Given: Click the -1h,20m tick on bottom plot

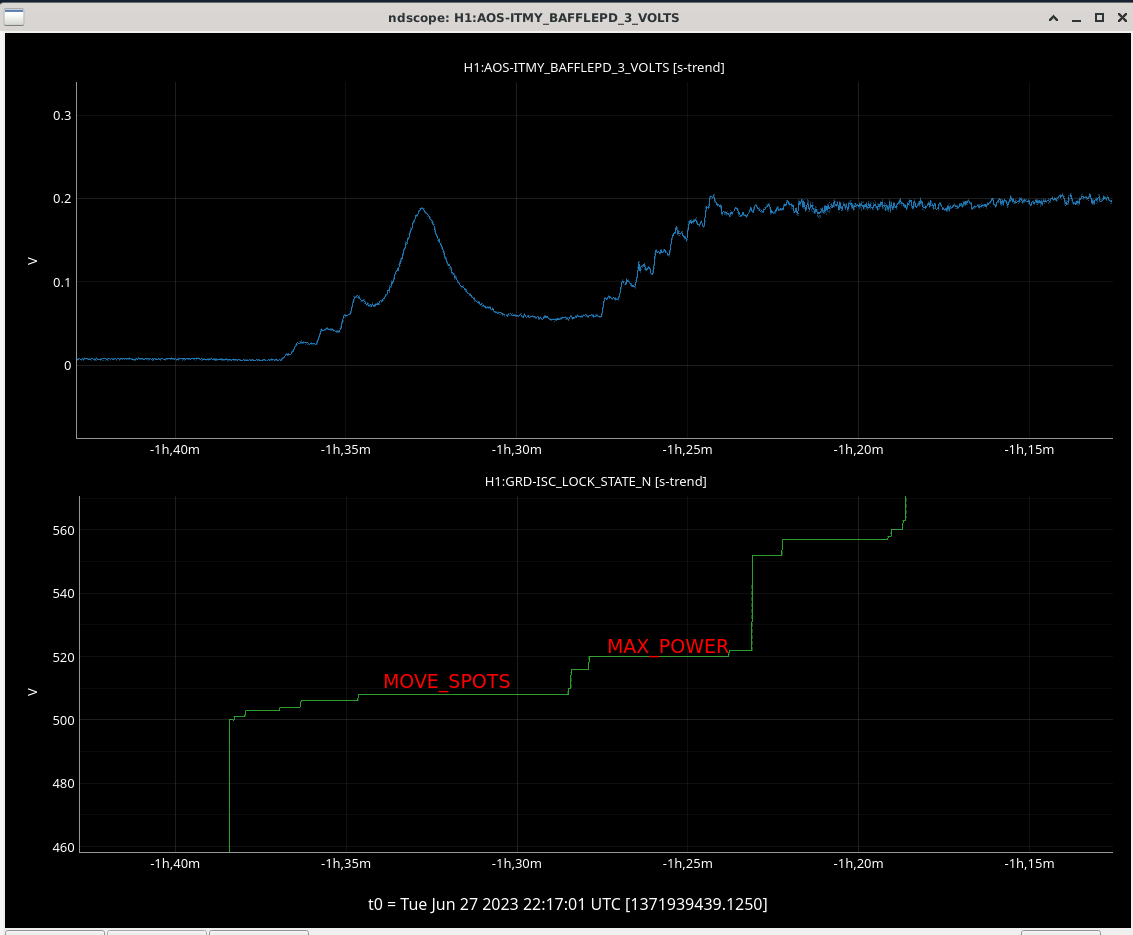Looking at the screenshot, I should [858, 864].
